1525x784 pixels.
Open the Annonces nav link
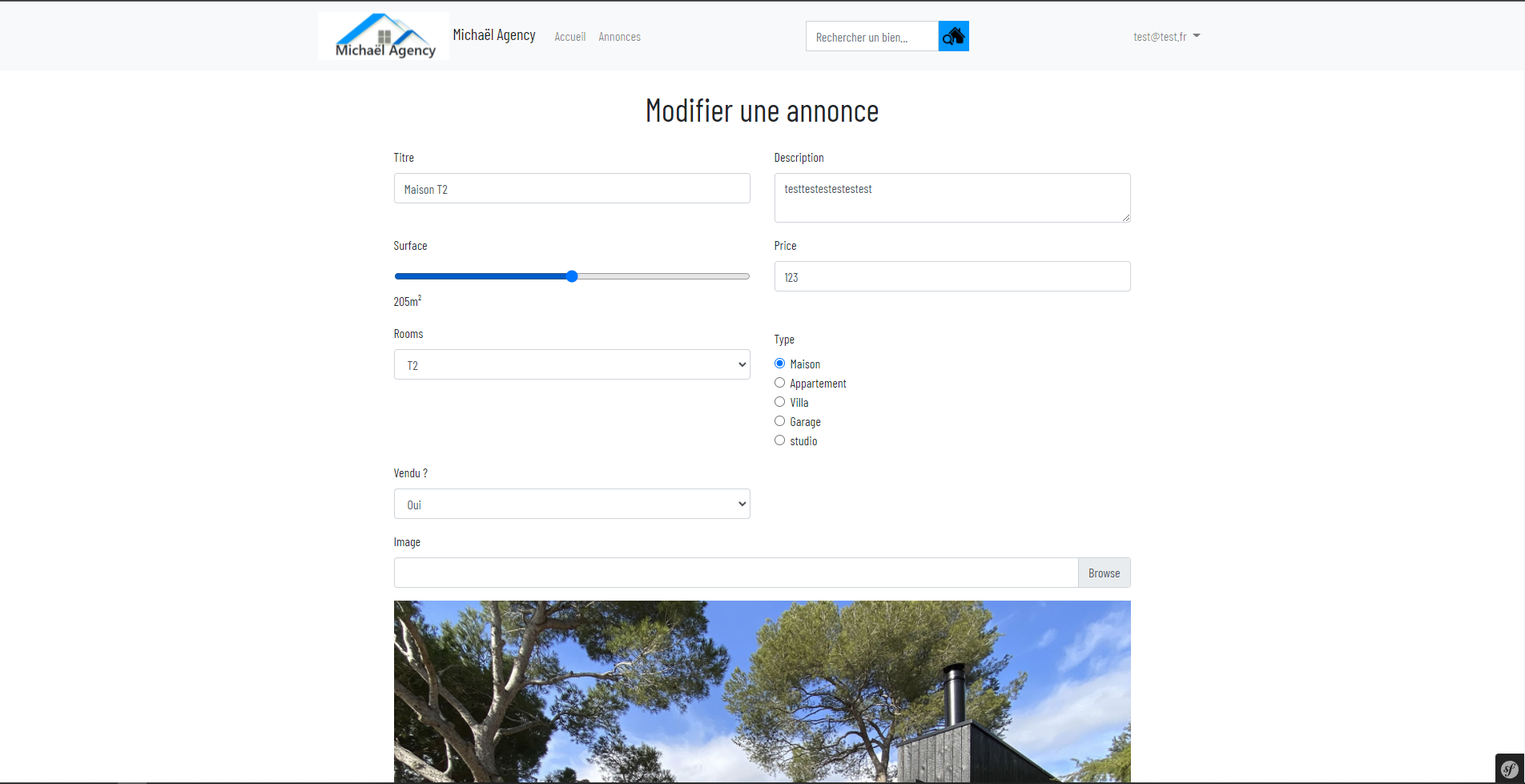pos(619,37)
